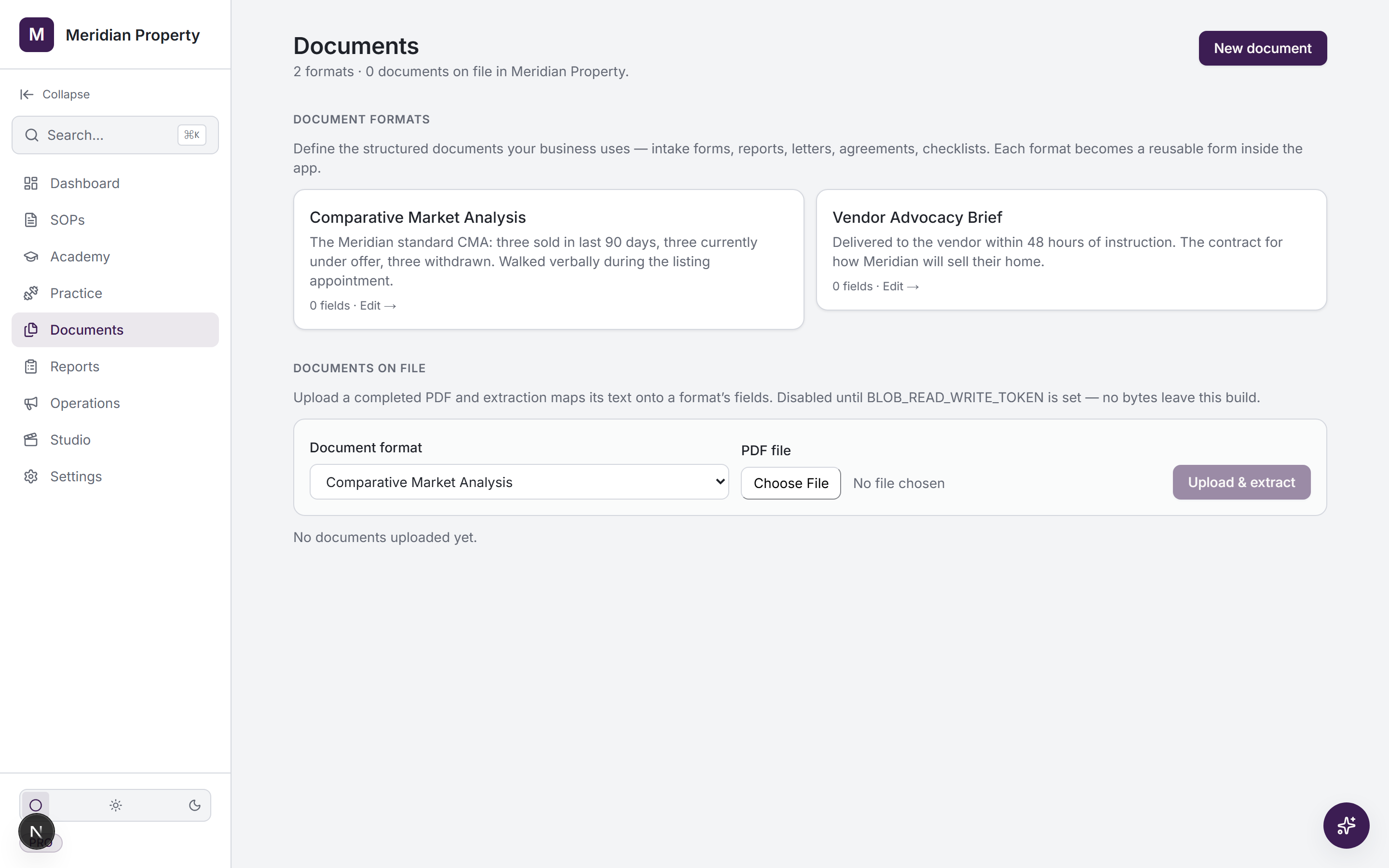The image size is (1389, 868).
Task: Open Studio from sidebar
Action: click(115, 440)
